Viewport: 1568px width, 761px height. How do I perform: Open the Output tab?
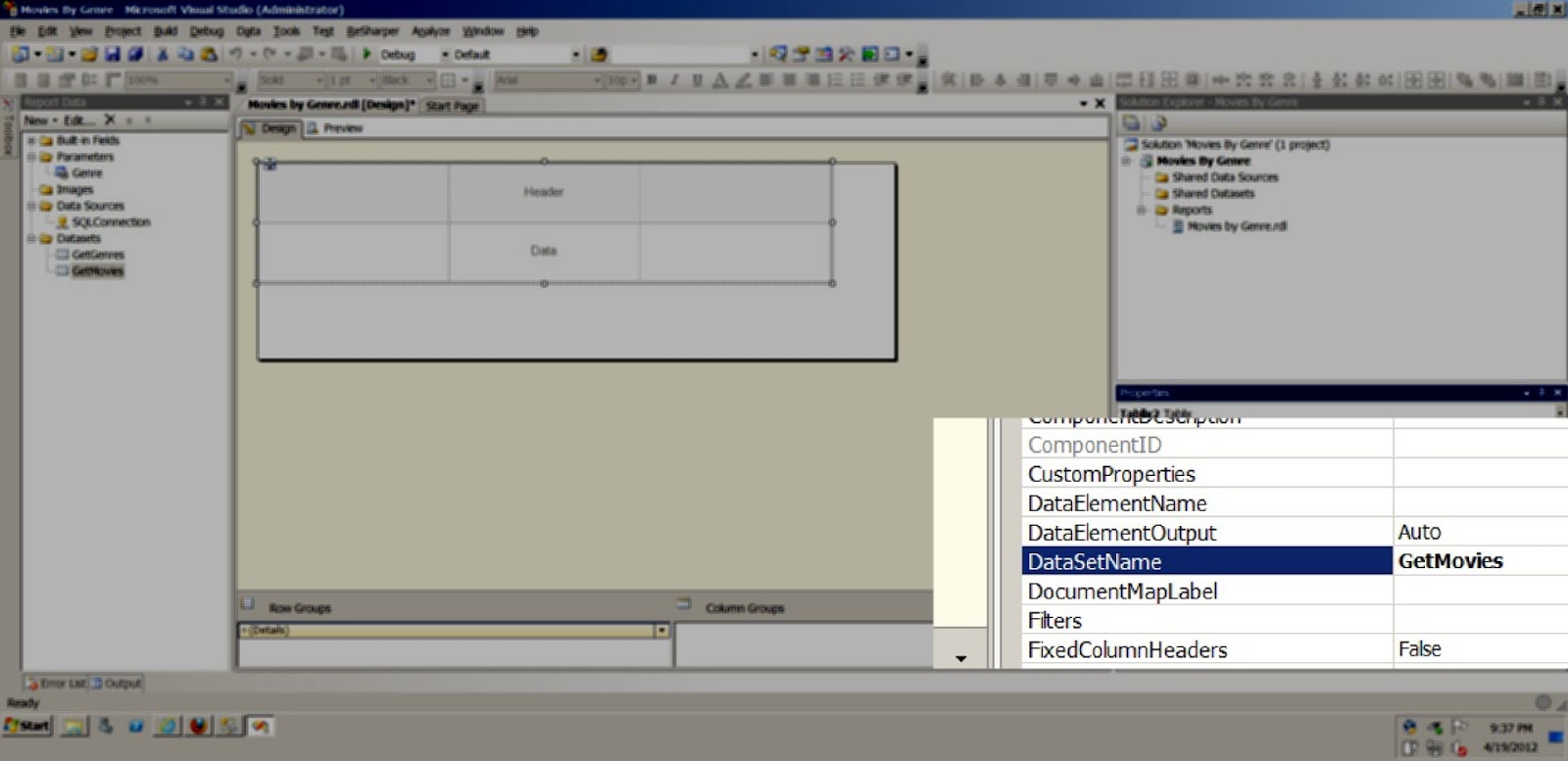pos(117,684)
